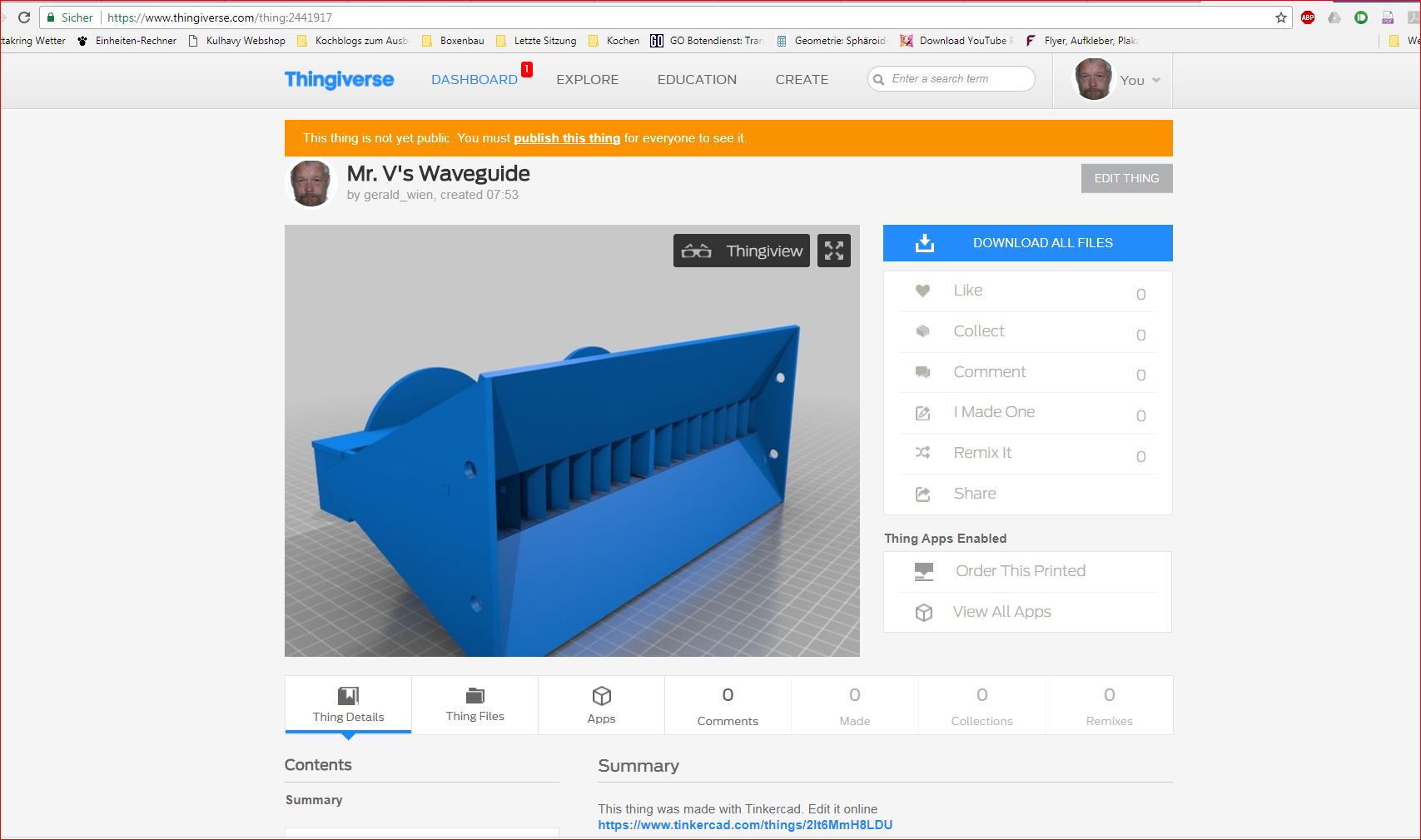Click the Comment speech bubble icon
The height and width of the screenshot is (840, 1421).
pos(922,372)
